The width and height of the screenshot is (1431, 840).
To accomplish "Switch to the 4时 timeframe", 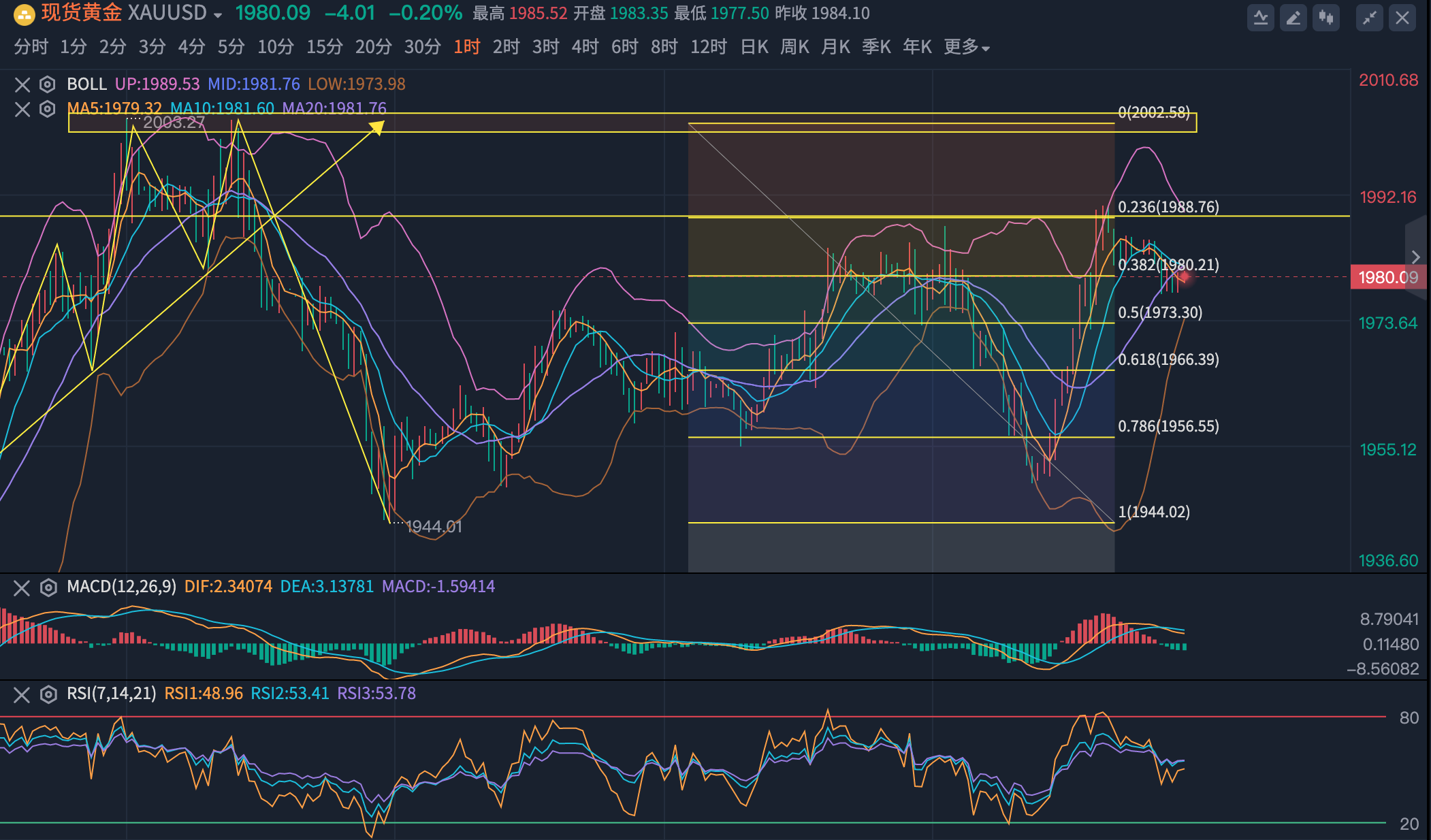I will pos(585,47).
